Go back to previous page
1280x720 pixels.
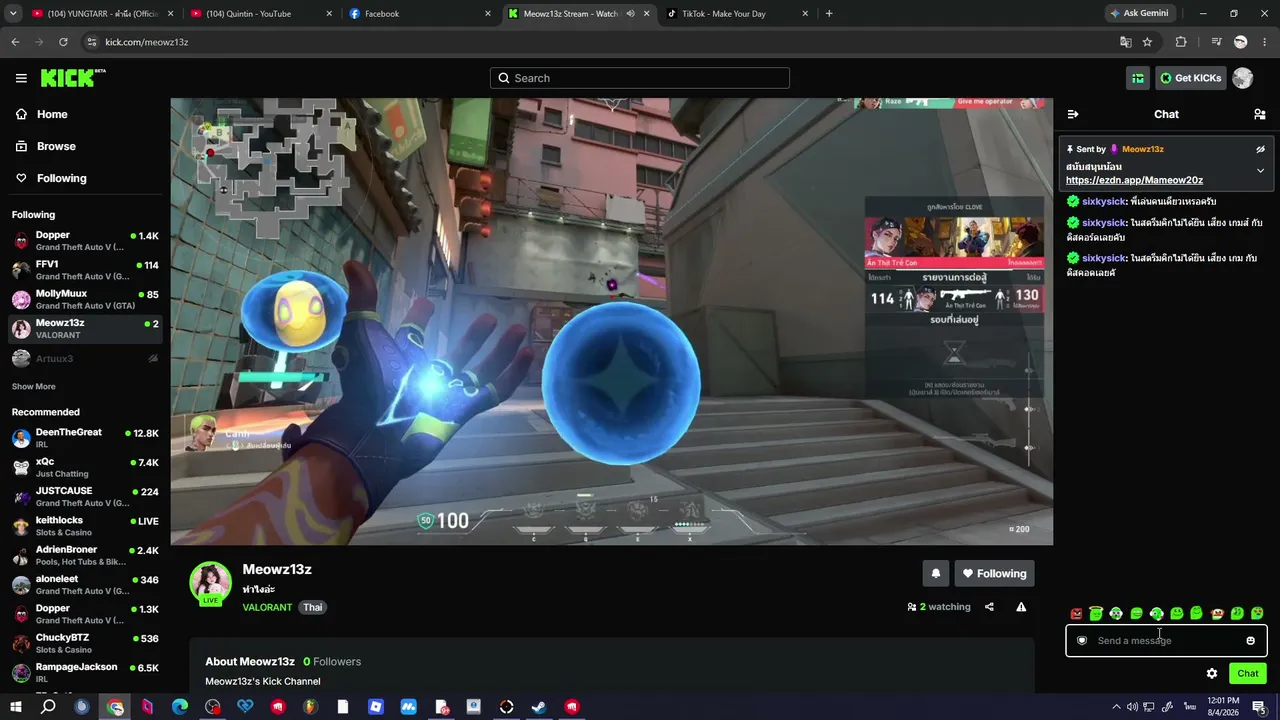pos(15,42)
